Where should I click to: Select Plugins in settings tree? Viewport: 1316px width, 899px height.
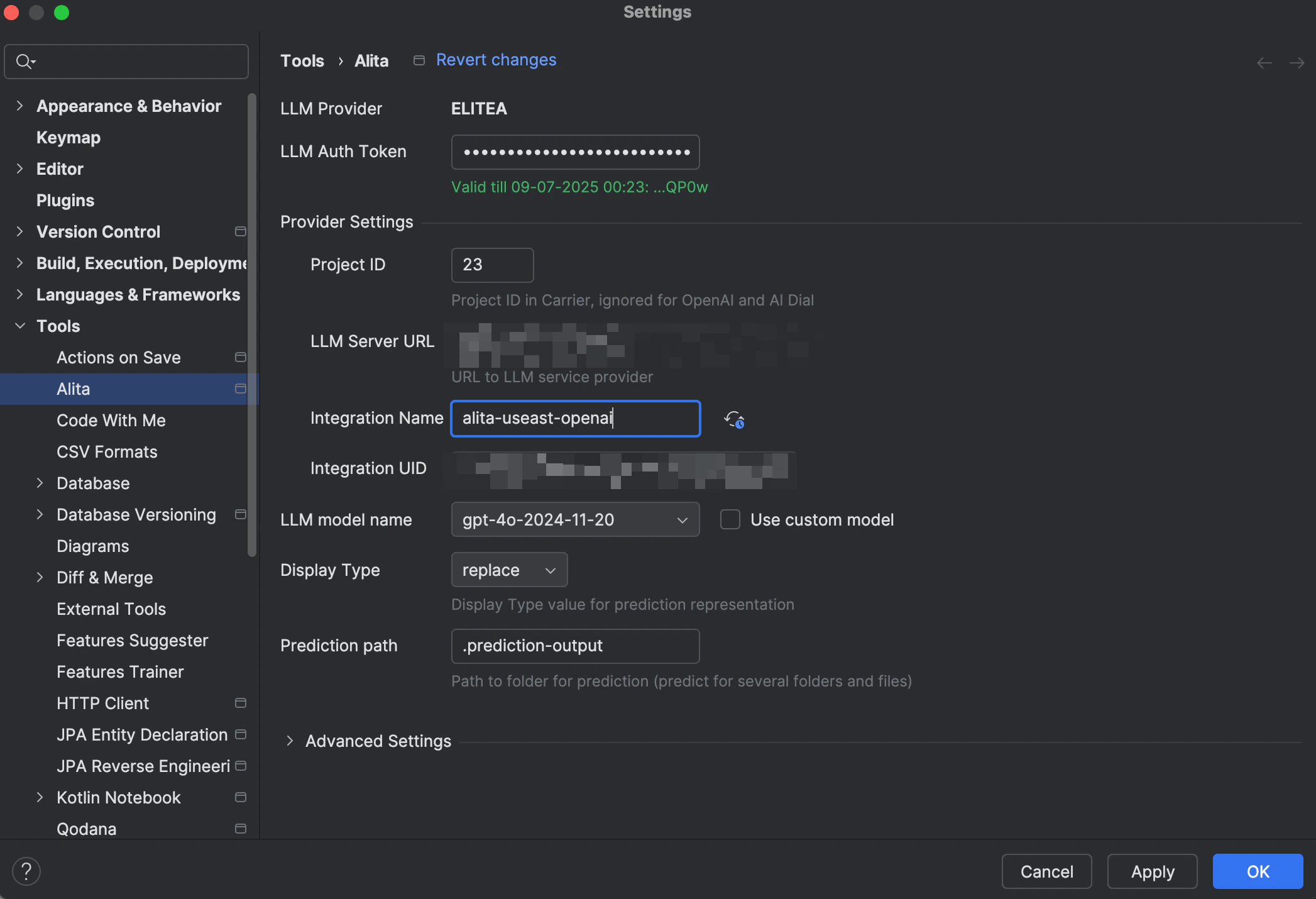pyautogui.click(x=65, y=201)
